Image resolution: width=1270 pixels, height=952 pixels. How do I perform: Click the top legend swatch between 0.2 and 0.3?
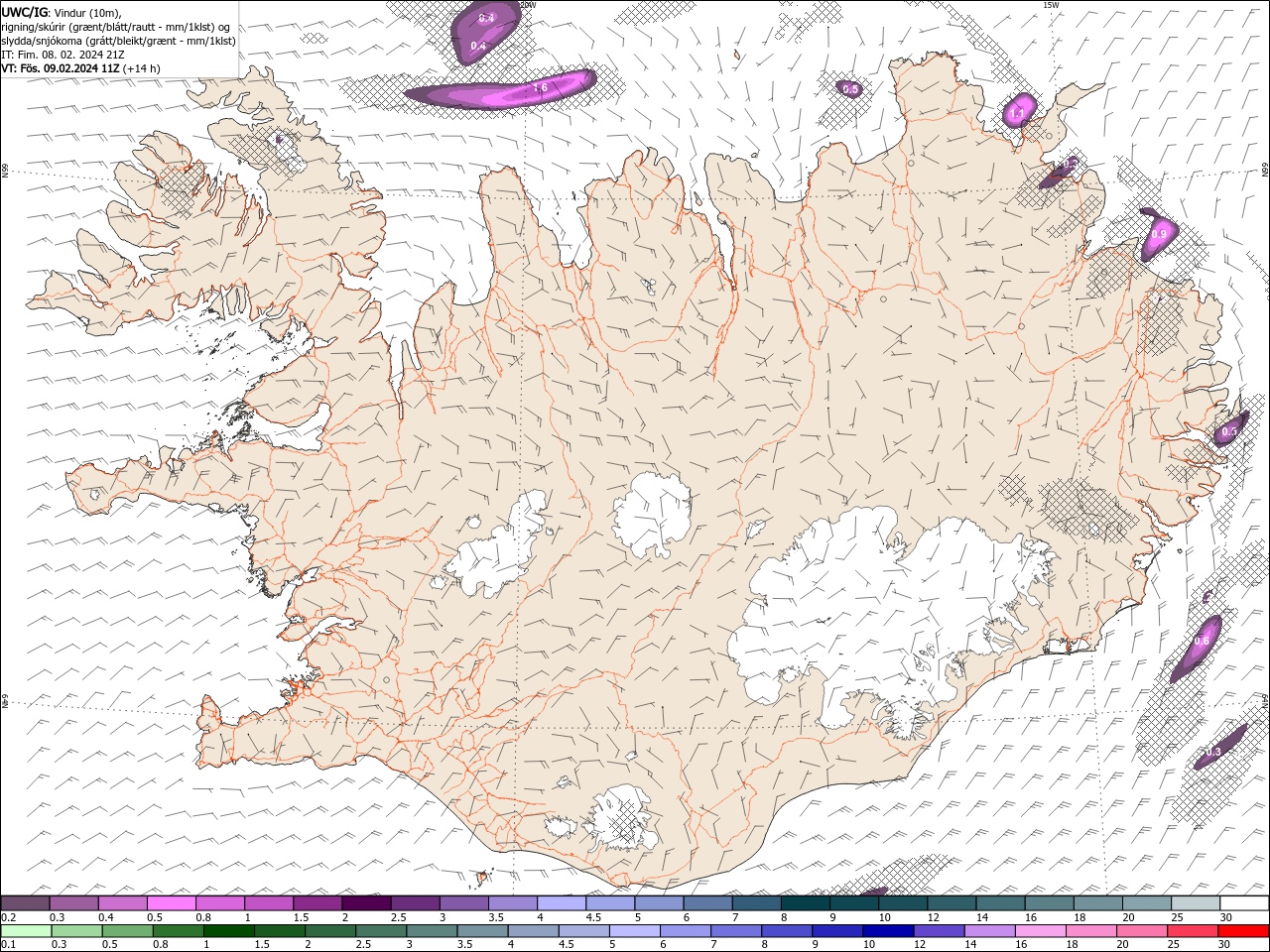(x=25, y=902)
